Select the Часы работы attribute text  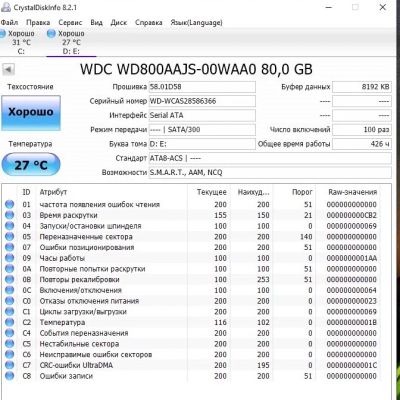click(62, 258)
